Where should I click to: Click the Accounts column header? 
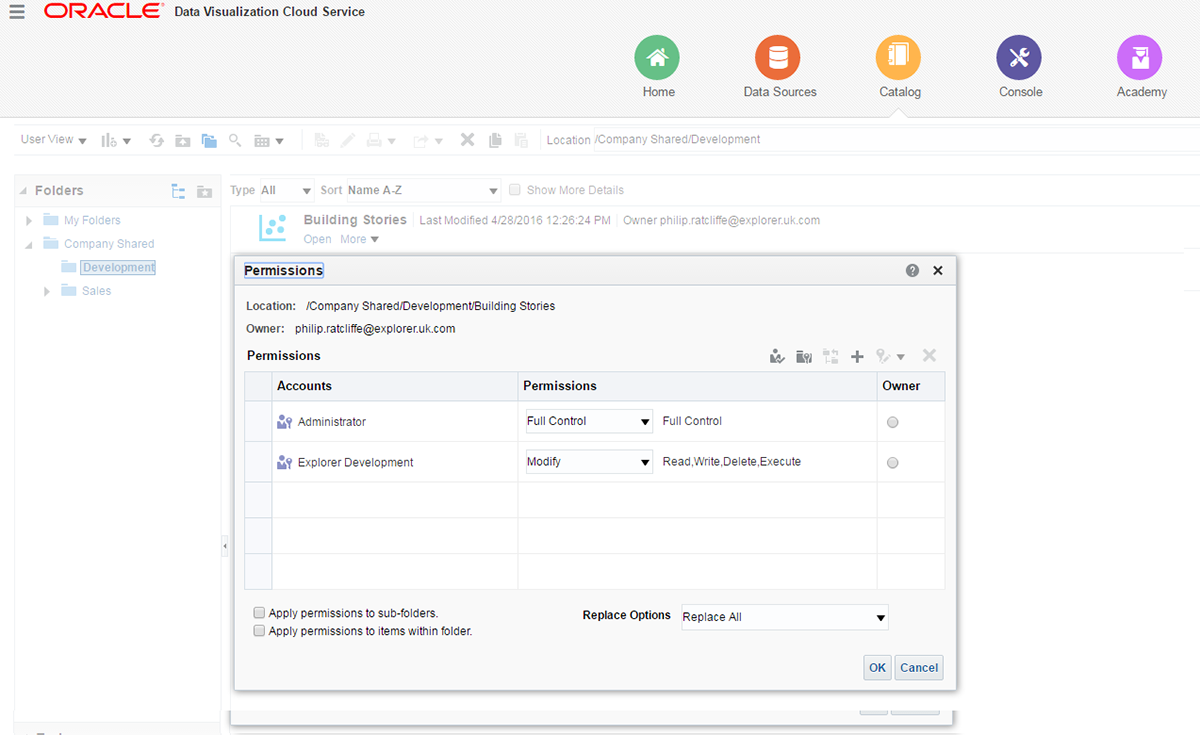pos(395,386)
